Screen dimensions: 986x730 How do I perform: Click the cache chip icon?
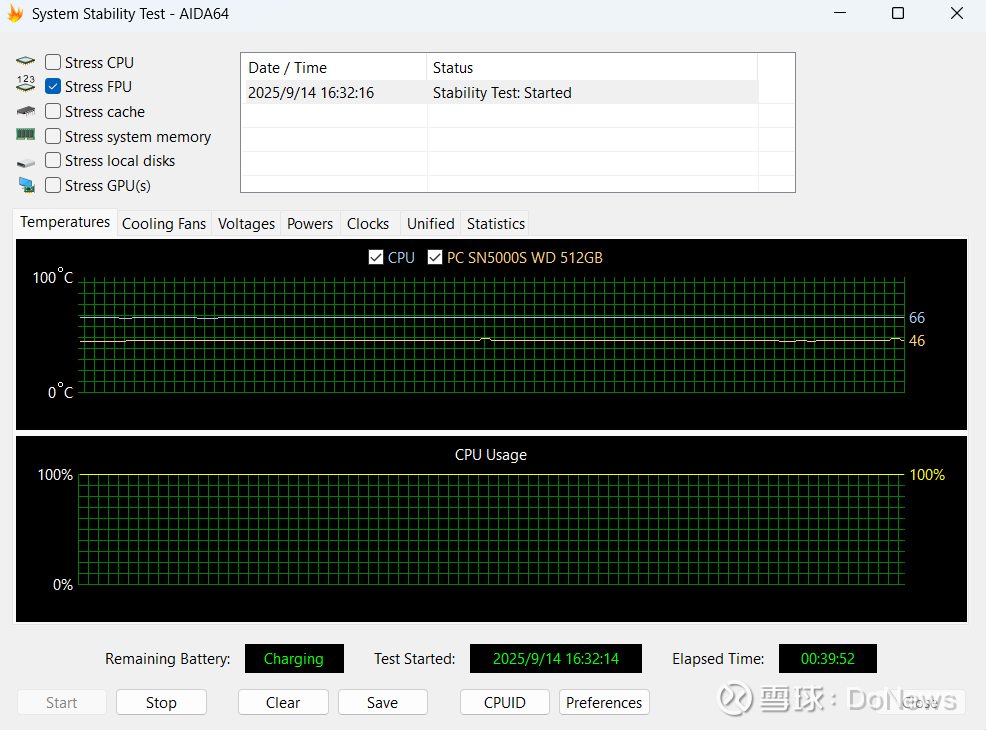coord(25,111)
